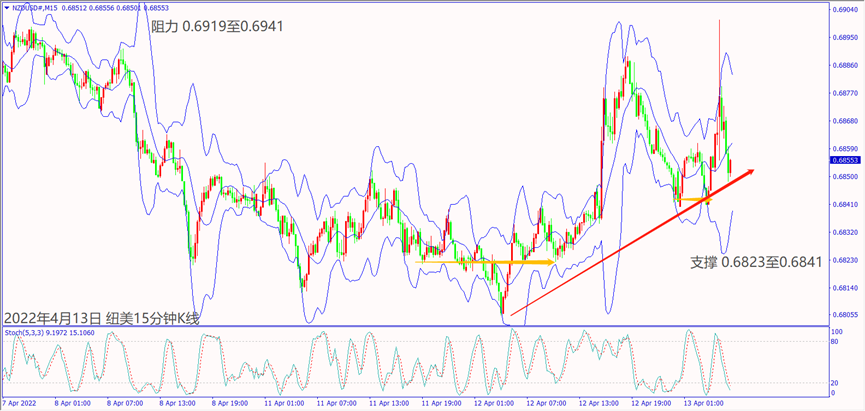
Task: Click the 7 Apr 2022 date label
Action: [x=20, y=404]
